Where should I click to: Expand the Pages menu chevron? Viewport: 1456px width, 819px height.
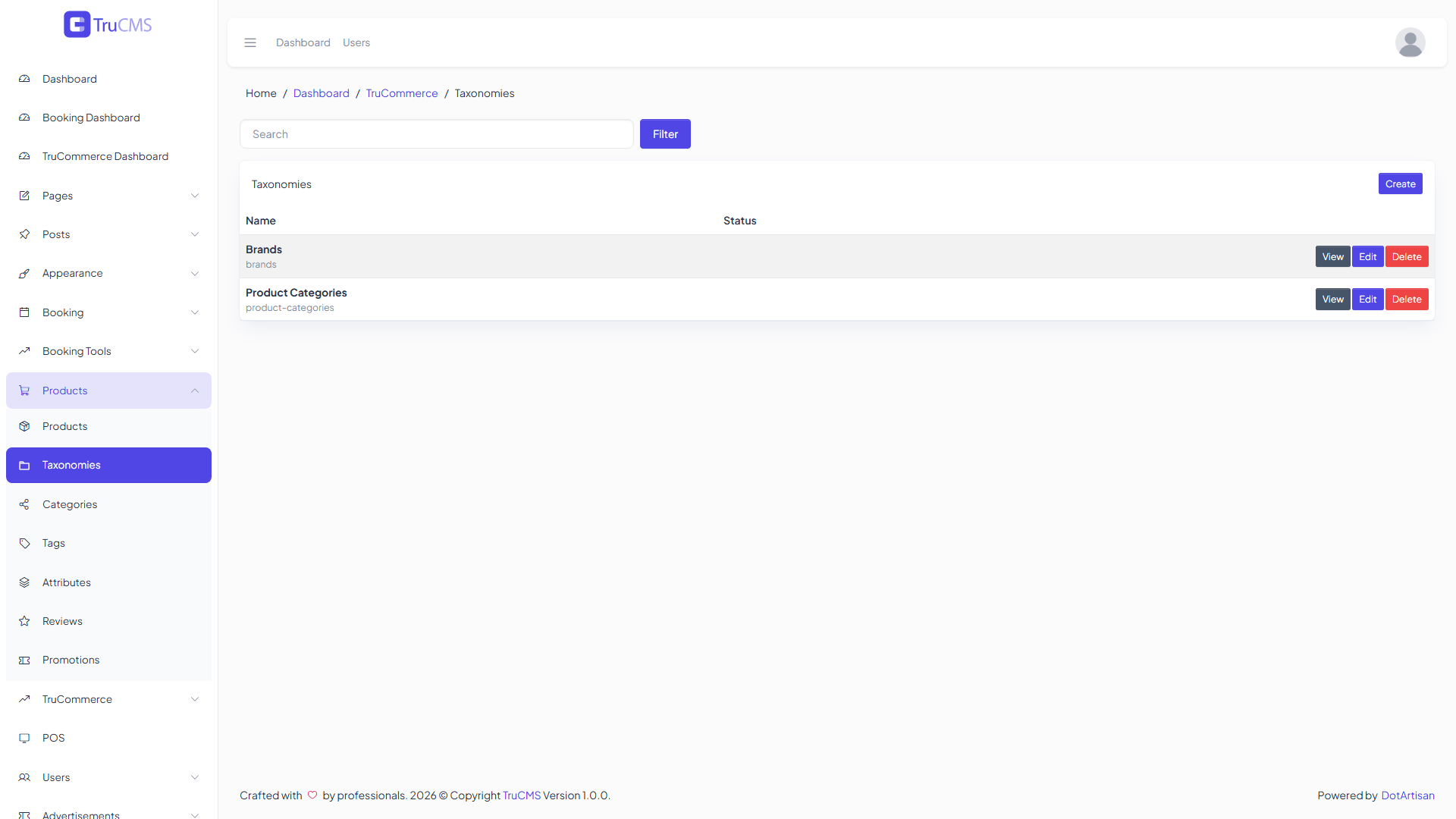coord(195,196)
